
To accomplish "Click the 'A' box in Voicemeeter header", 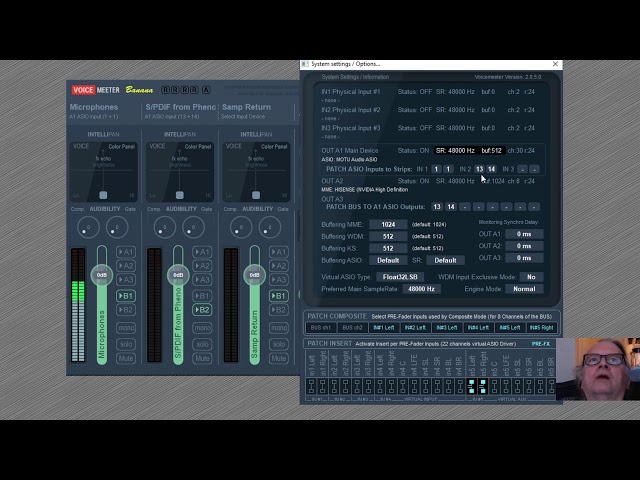I will (x=206, y=90).
